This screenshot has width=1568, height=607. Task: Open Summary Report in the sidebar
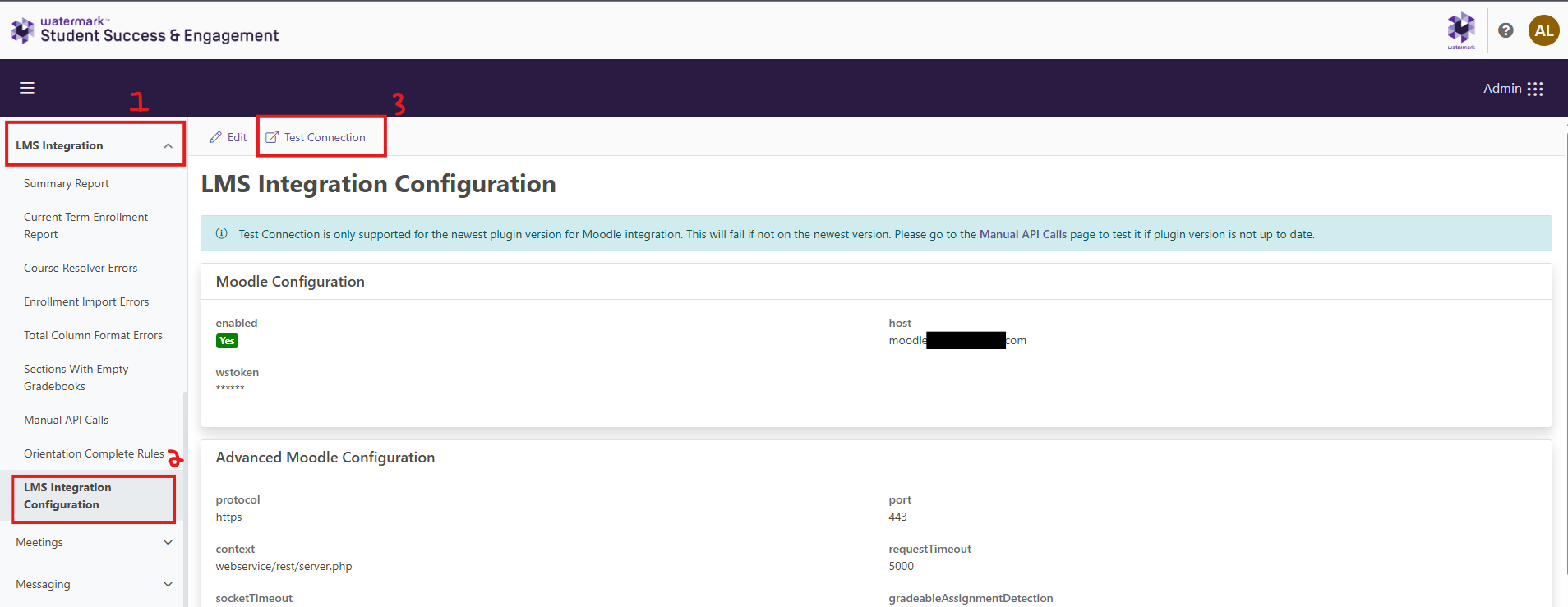click(x=67, y=183)
